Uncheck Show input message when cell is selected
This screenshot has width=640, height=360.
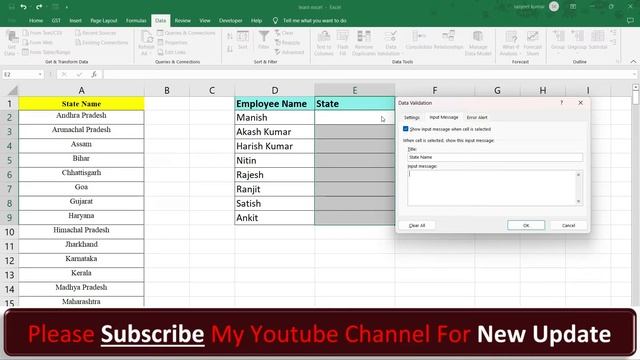(406, 129)
